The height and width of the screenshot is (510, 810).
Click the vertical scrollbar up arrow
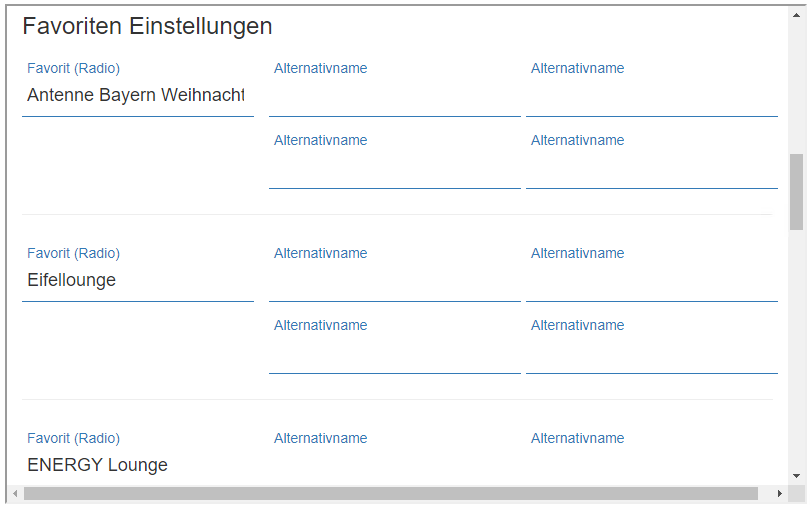click(x=796, y=14)
